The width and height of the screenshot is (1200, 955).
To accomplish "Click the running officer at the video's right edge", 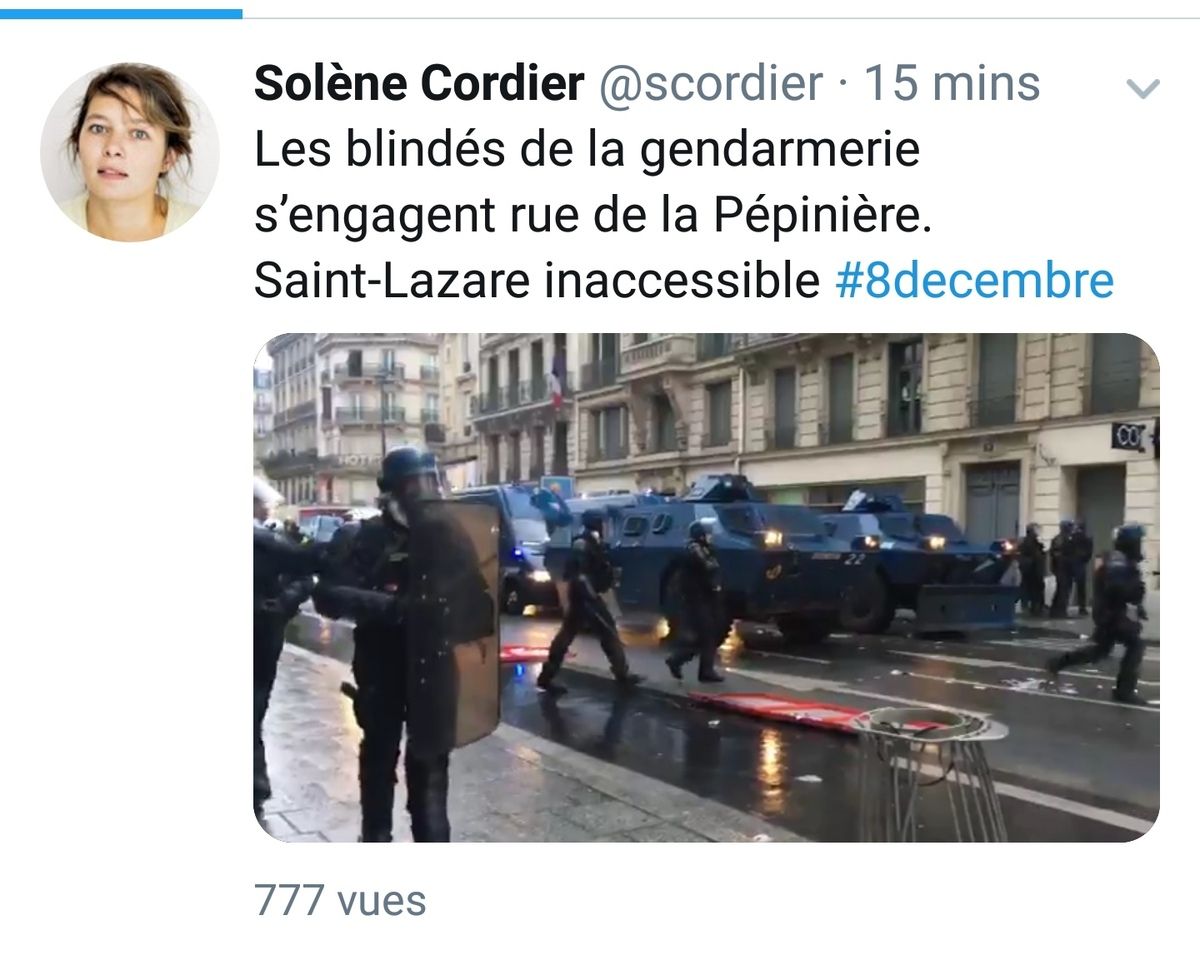I will coord(1110,610).
